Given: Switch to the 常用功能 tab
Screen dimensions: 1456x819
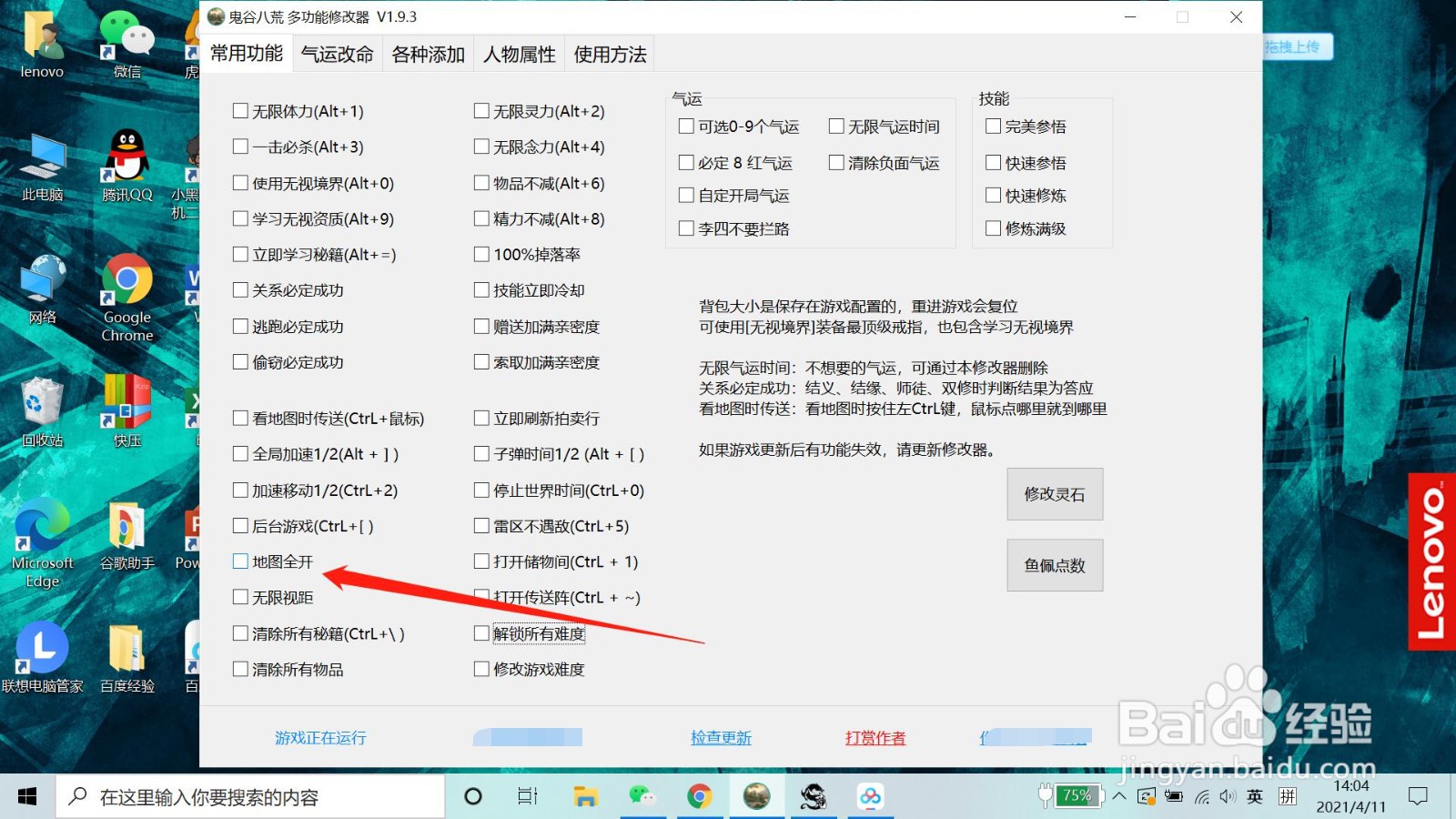Looking at the screenshot, I should tap(246, 54).
